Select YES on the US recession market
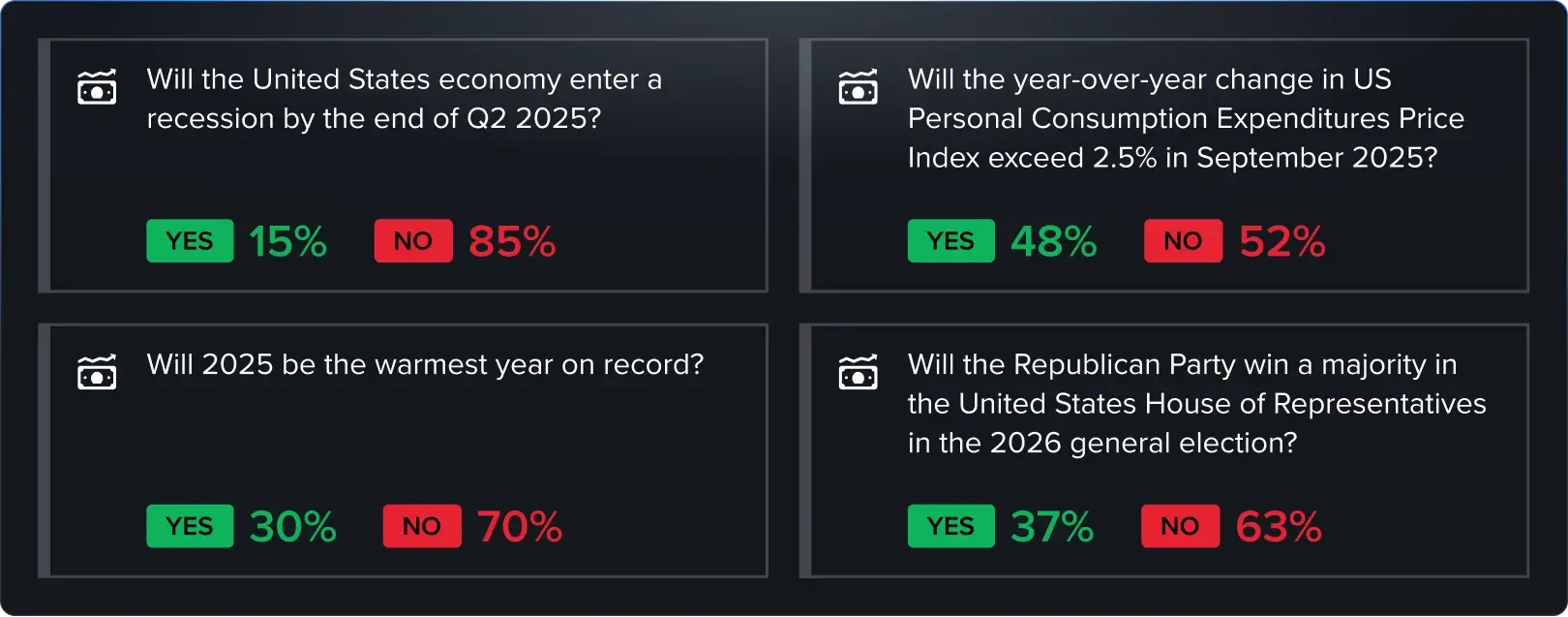This screenshot has width=1568, height=617. coord(190,241)
